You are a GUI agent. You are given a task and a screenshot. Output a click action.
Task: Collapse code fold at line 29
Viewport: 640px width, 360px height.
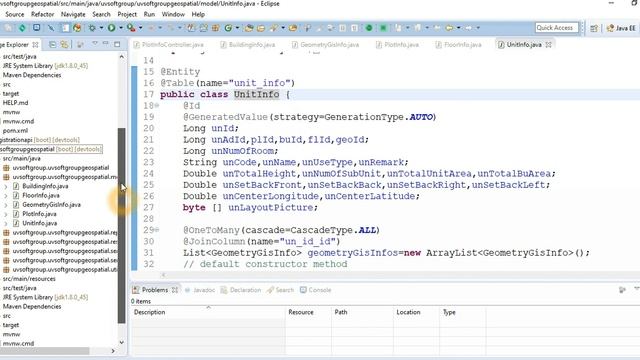(157, 230)
